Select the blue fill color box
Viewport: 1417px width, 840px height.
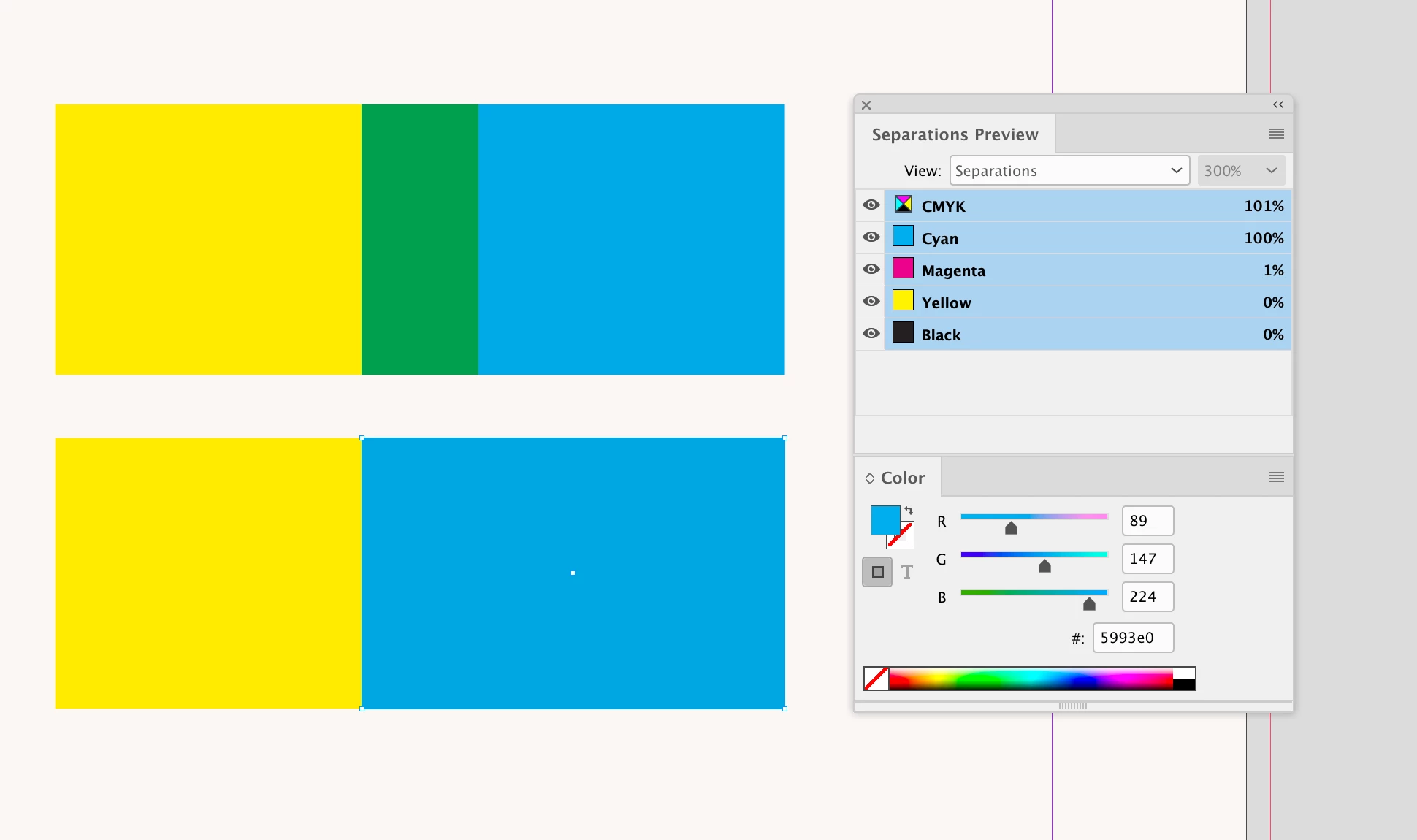pyautogui.click(x=883, y=519)
